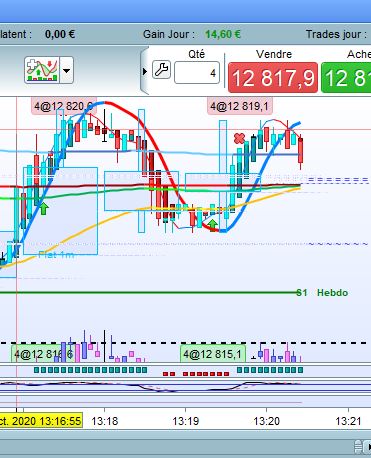Image resolution: width=371 pixels, height=458 pixels.
Task: Click the latent 0,00 € value
Action: point(60,34)
